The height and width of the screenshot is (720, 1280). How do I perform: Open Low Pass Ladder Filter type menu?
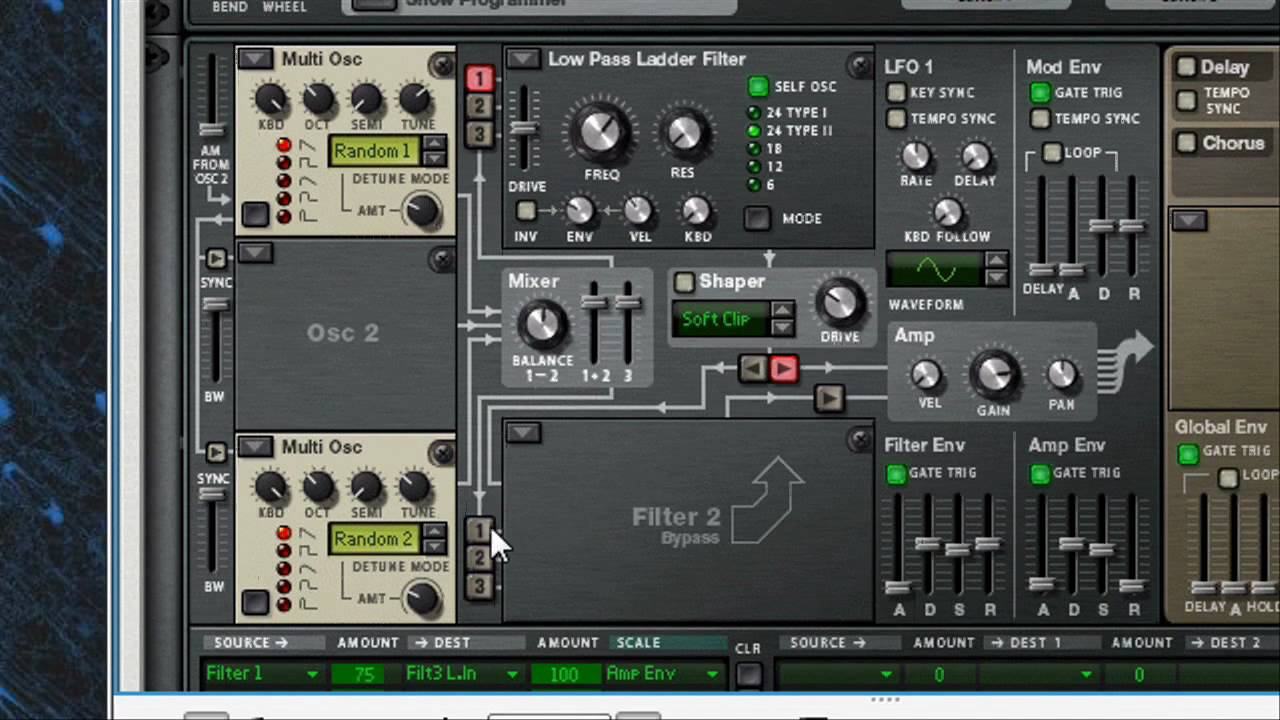coord(523,60)
